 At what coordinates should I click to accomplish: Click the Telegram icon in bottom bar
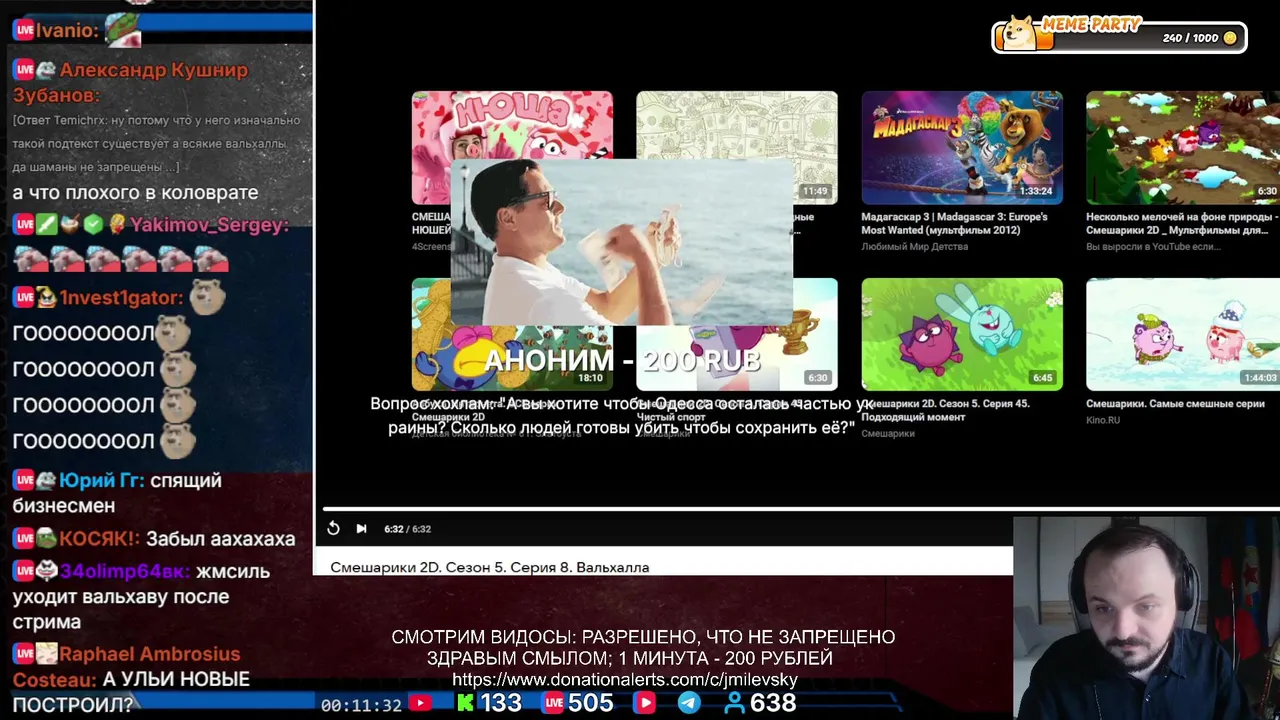689,703
